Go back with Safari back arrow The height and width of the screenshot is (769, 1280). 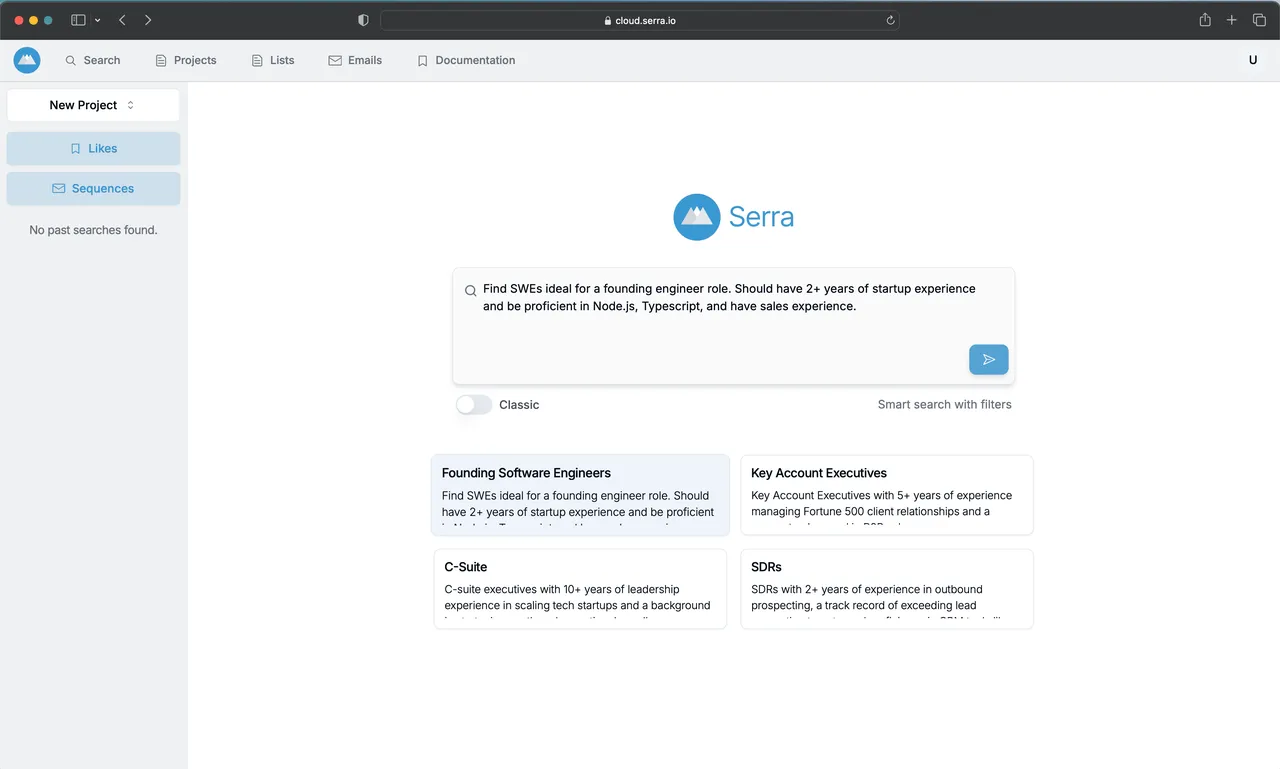(122, 20)
